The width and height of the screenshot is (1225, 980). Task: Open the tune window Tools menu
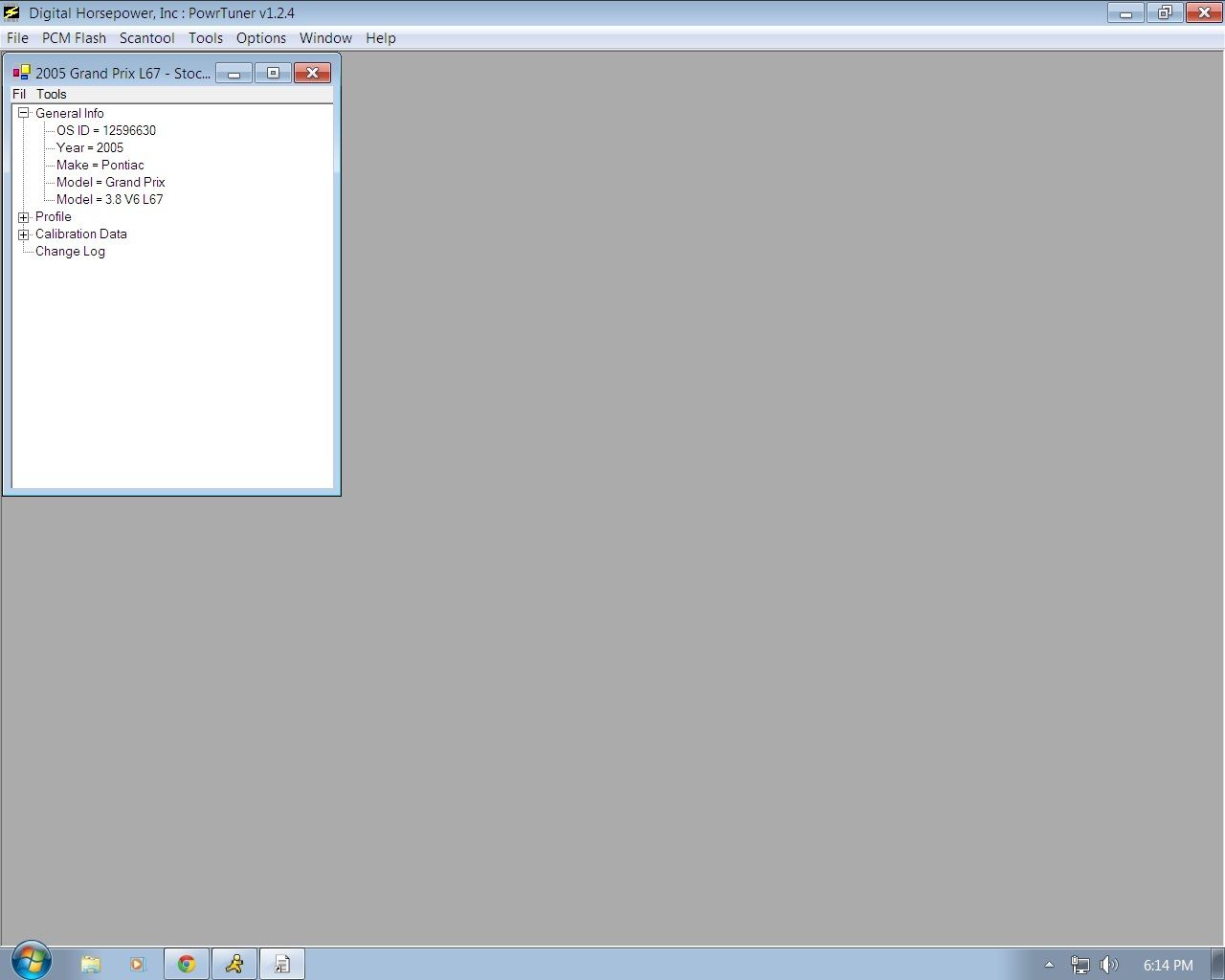52,94
